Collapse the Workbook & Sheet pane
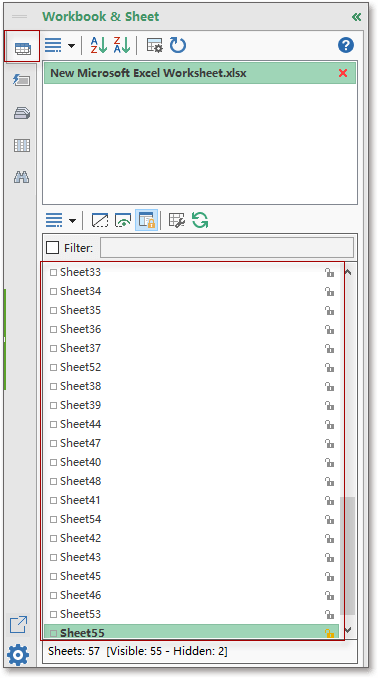Screen dimensions: 378x678 pyautogui.click(x=356, y=17)
